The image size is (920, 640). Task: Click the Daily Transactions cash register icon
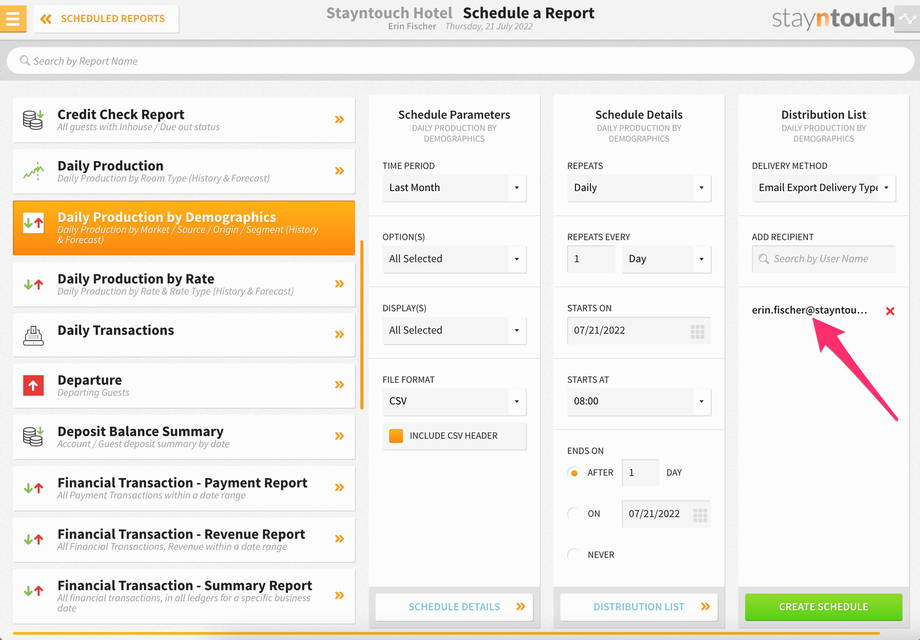(33, 335)
